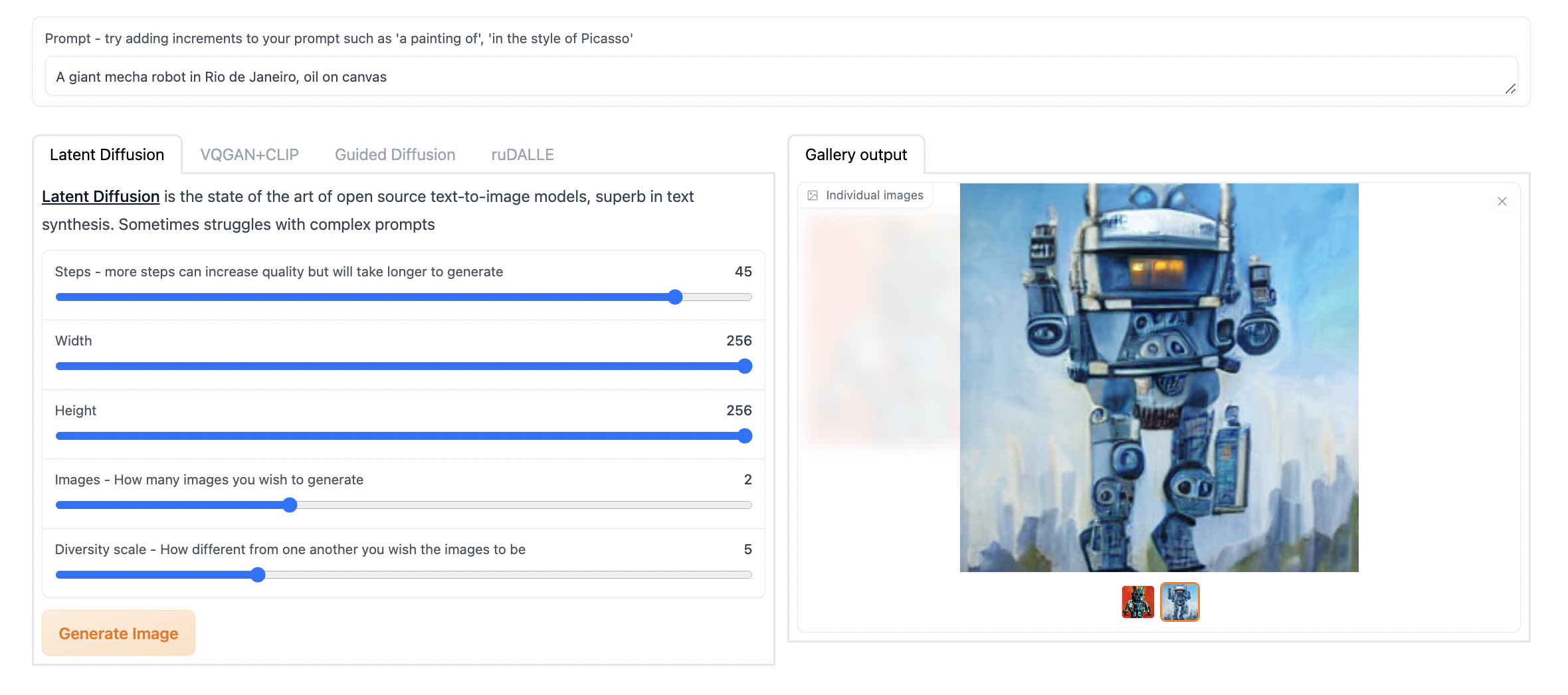Click the Individual images picture icon
This screenshot has height=695, width=1568.
click(x=812, y=195)
